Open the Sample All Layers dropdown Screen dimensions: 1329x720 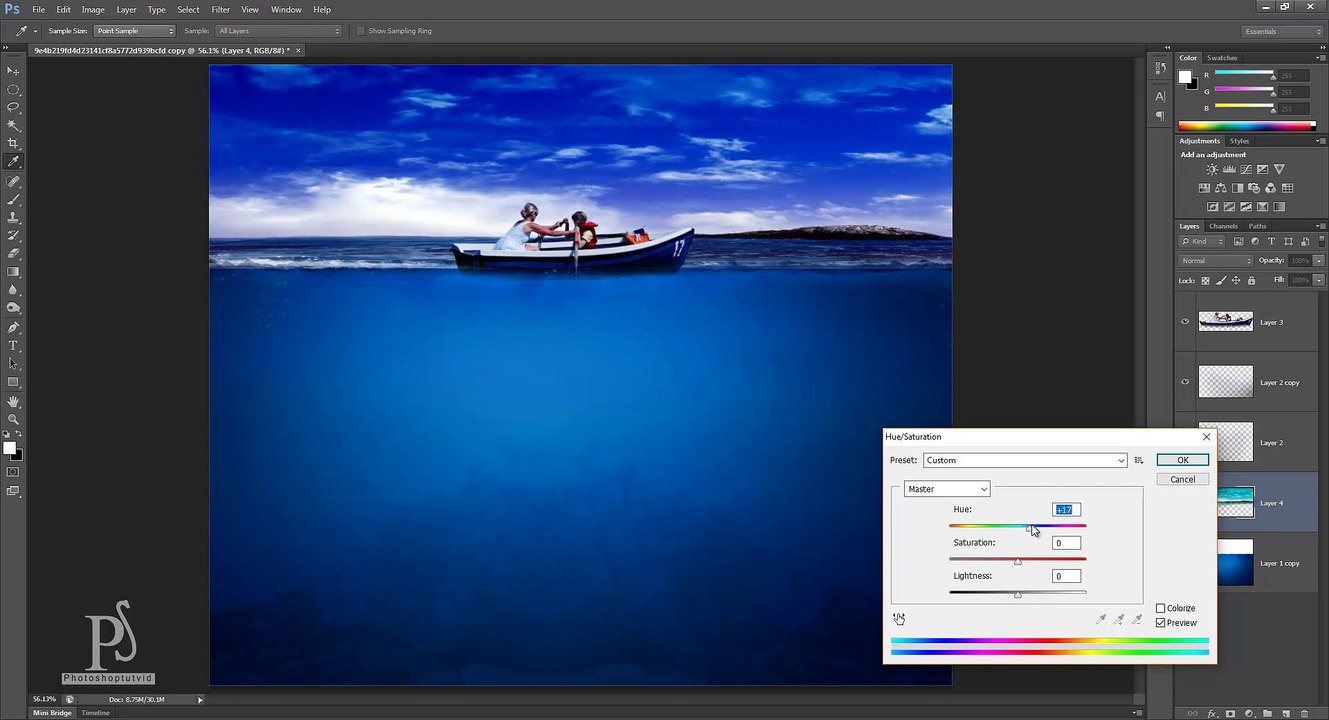coord(279,31)
